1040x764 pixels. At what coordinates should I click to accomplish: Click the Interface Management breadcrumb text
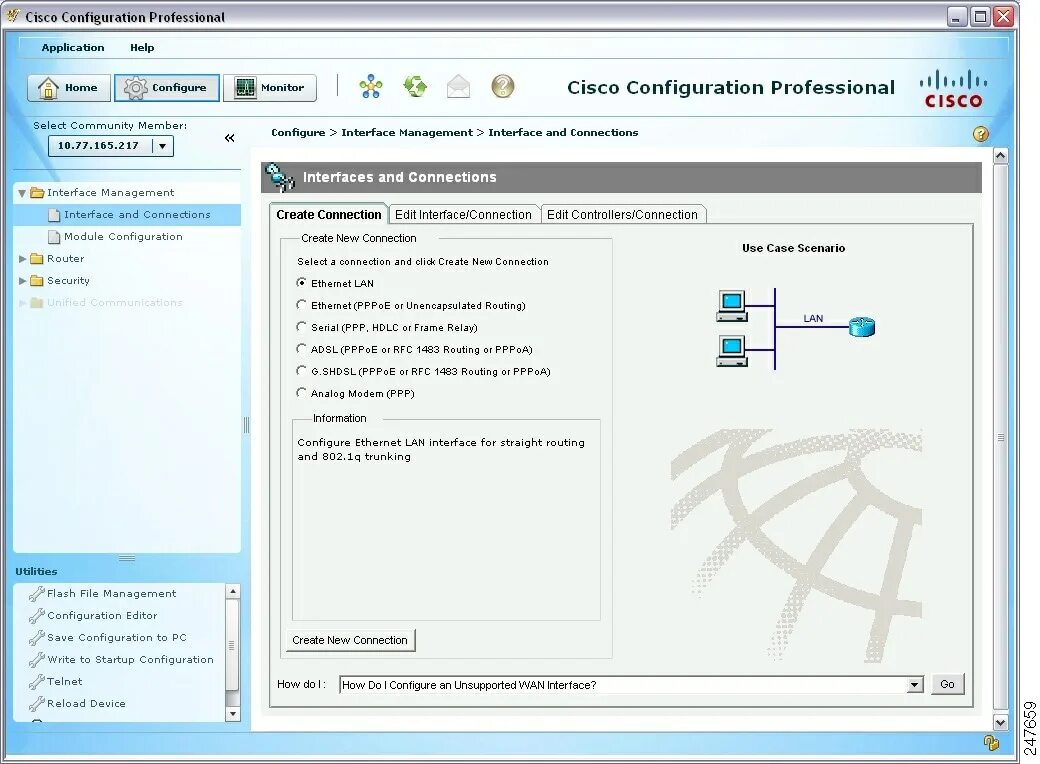point(407,133)
